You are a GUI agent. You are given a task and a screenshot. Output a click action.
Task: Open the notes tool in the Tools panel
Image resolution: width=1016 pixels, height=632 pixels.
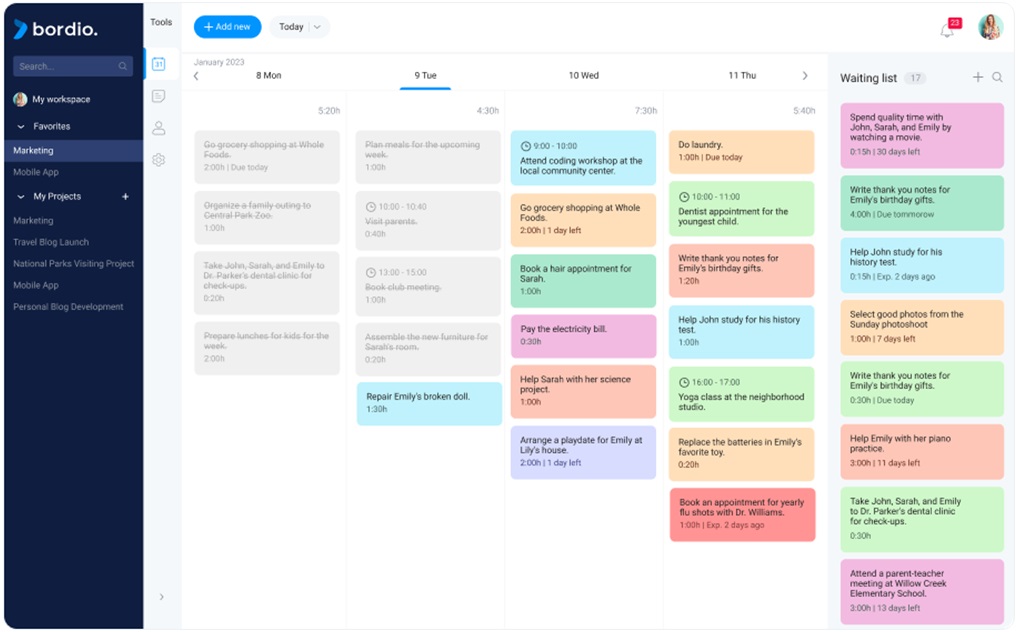click(x=159, y=95)
